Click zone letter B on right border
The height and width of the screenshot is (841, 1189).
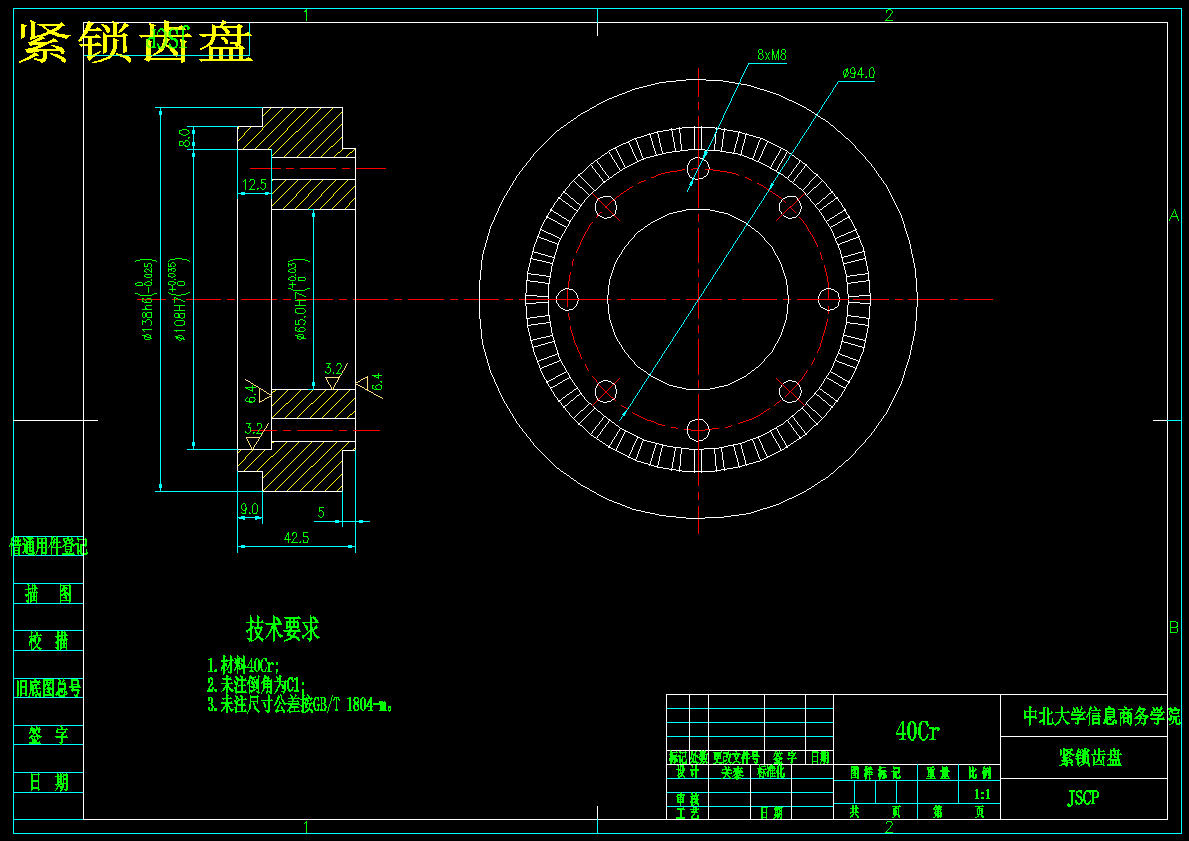(x=1174, y=627)
